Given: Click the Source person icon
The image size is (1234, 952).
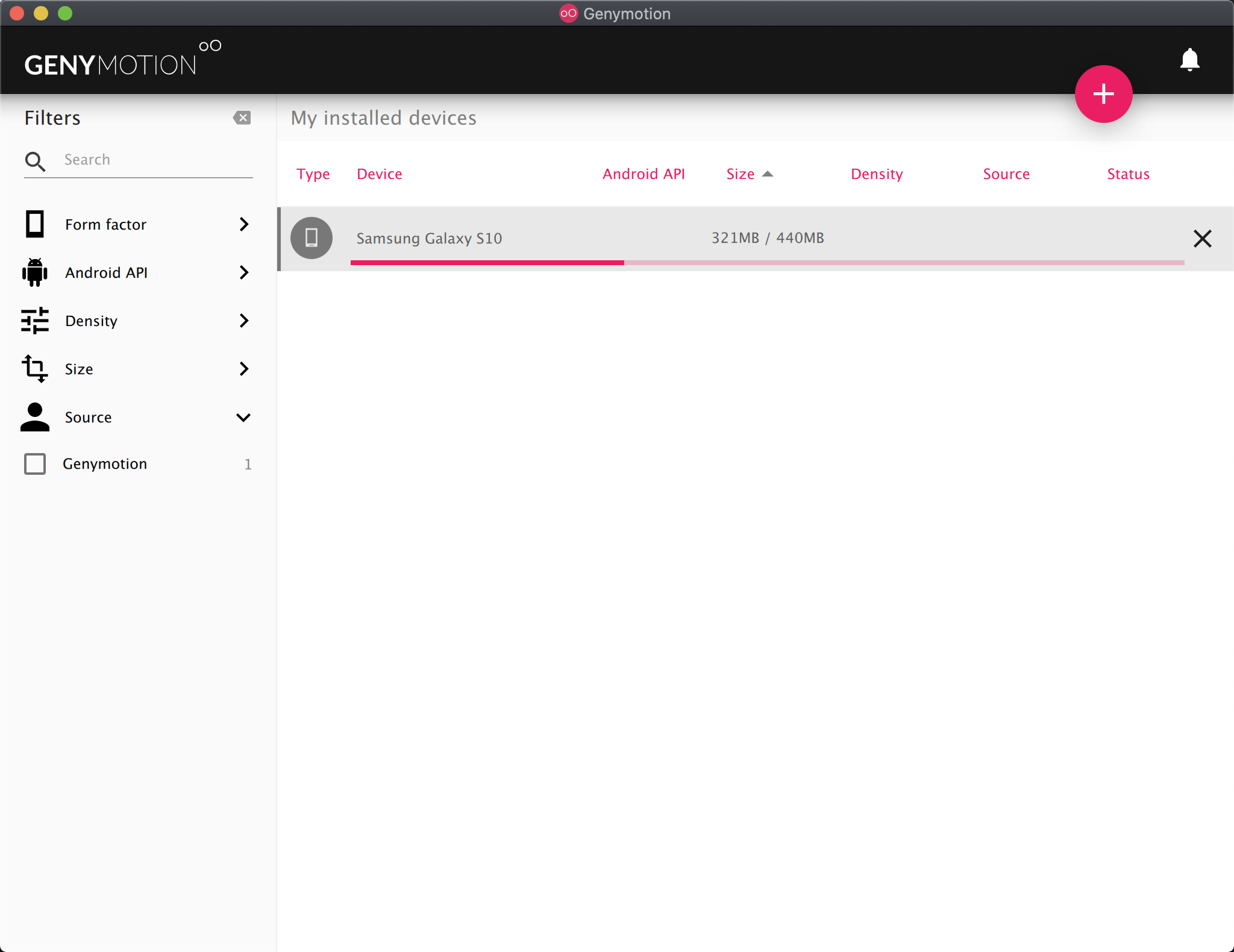Looking at the screenshot, I should pyautogui.click(x=35, y=417).
